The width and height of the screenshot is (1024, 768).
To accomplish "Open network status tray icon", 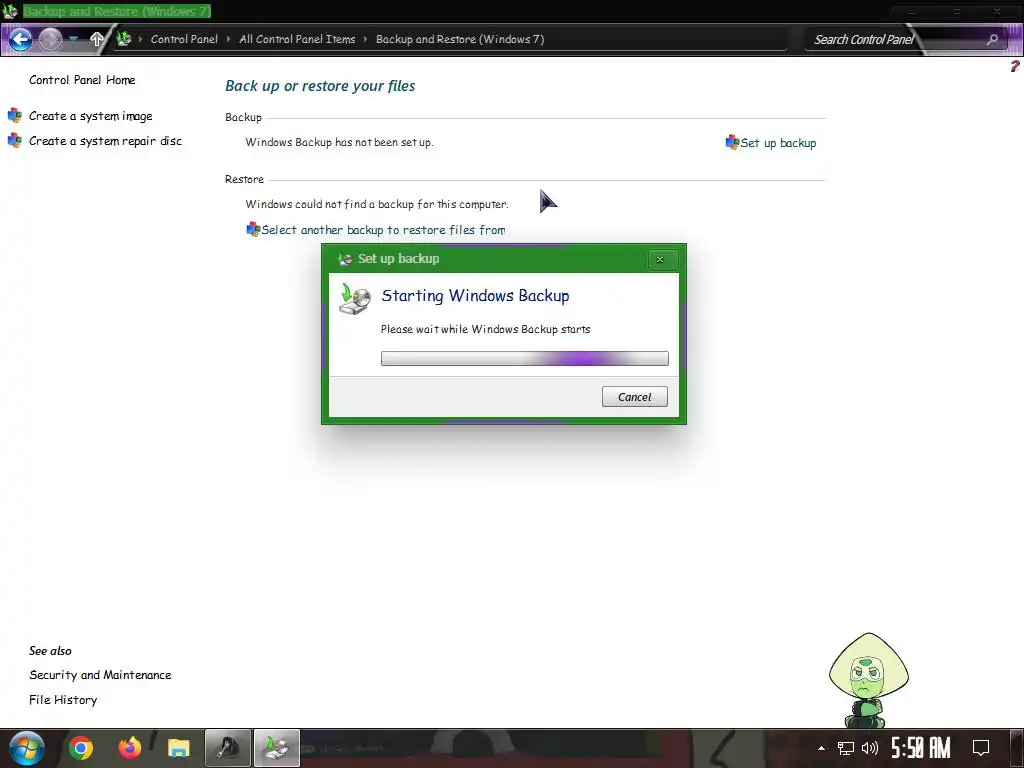I will tap(846, 748).
